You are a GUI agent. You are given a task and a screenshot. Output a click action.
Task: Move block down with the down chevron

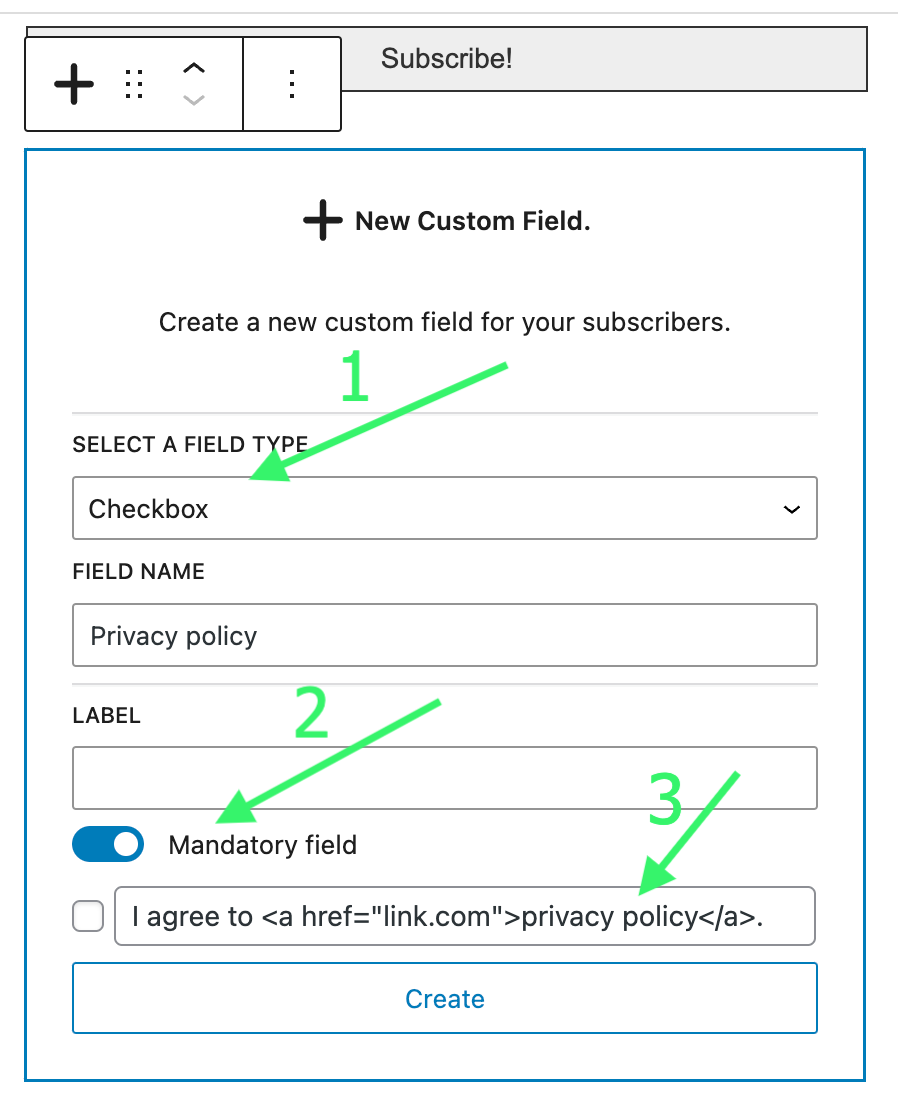[x=194, y=100]
